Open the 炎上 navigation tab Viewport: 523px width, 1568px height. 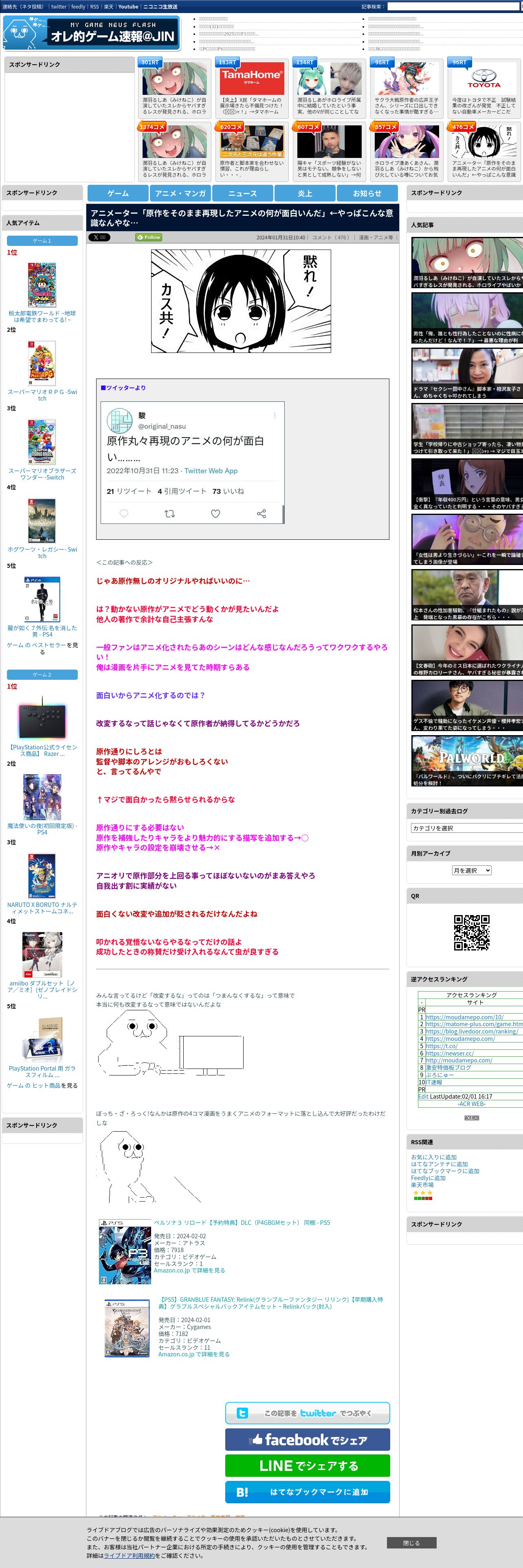tap(305, 193)
